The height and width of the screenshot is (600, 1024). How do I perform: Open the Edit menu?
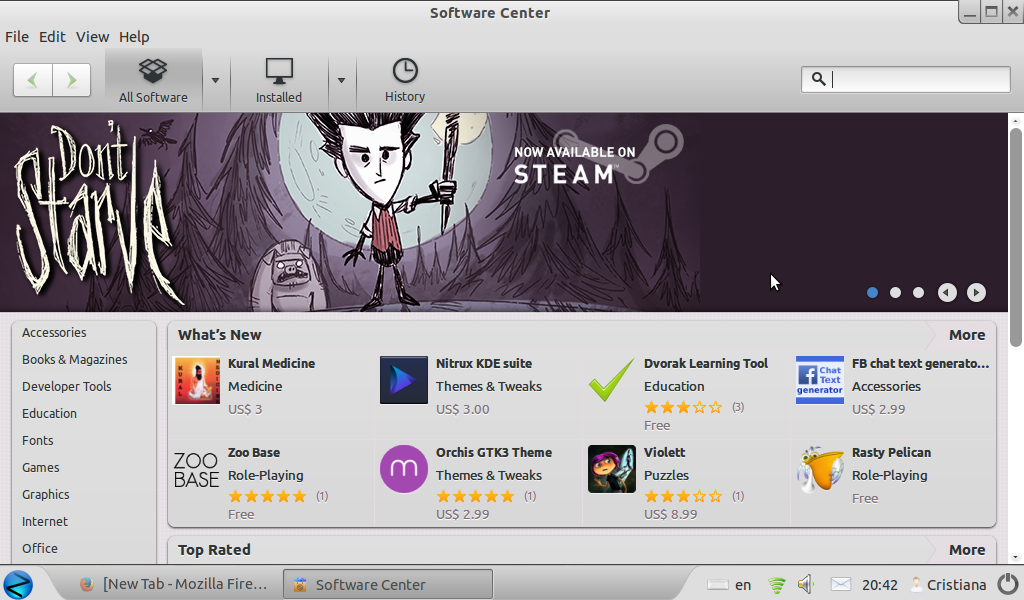point(52,37)
